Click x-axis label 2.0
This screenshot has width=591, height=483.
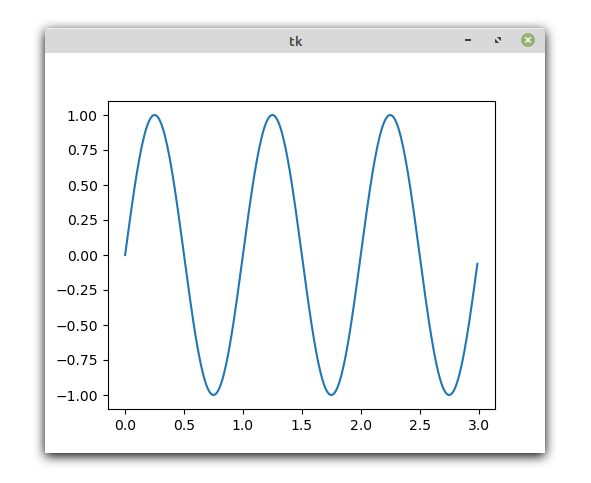(x=361, y=425)
